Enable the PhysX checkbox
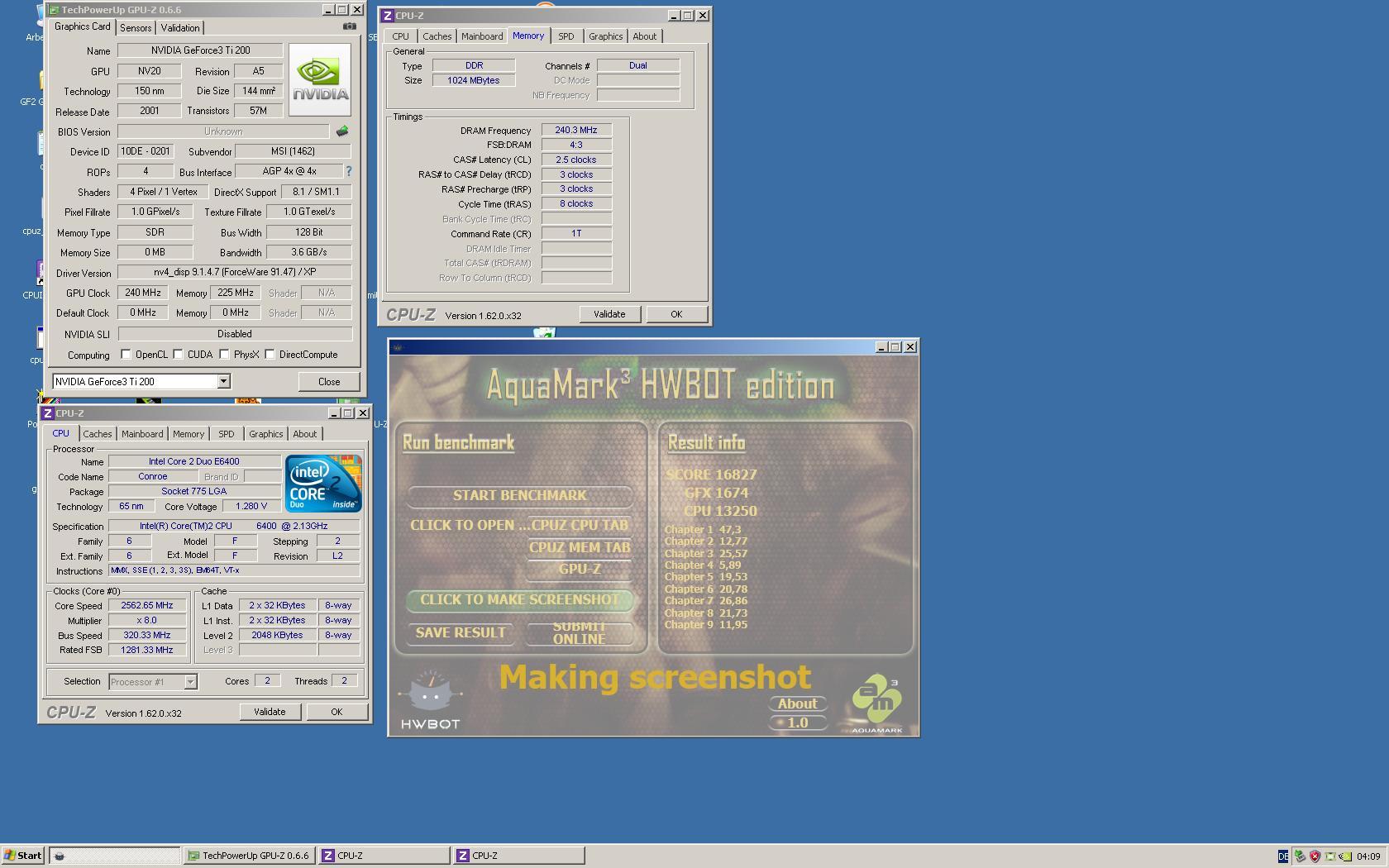The width and height of the screenshot is (1389, 868). [225, 355]
